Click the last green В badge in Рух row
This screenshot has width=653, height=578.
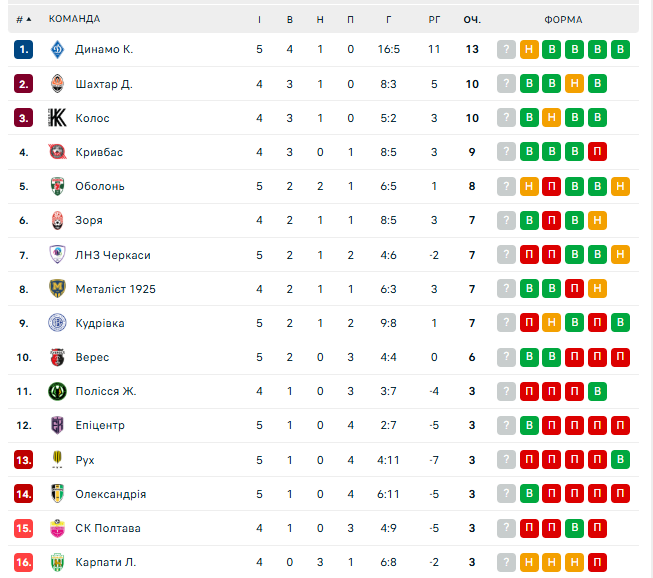pos(621,460)
